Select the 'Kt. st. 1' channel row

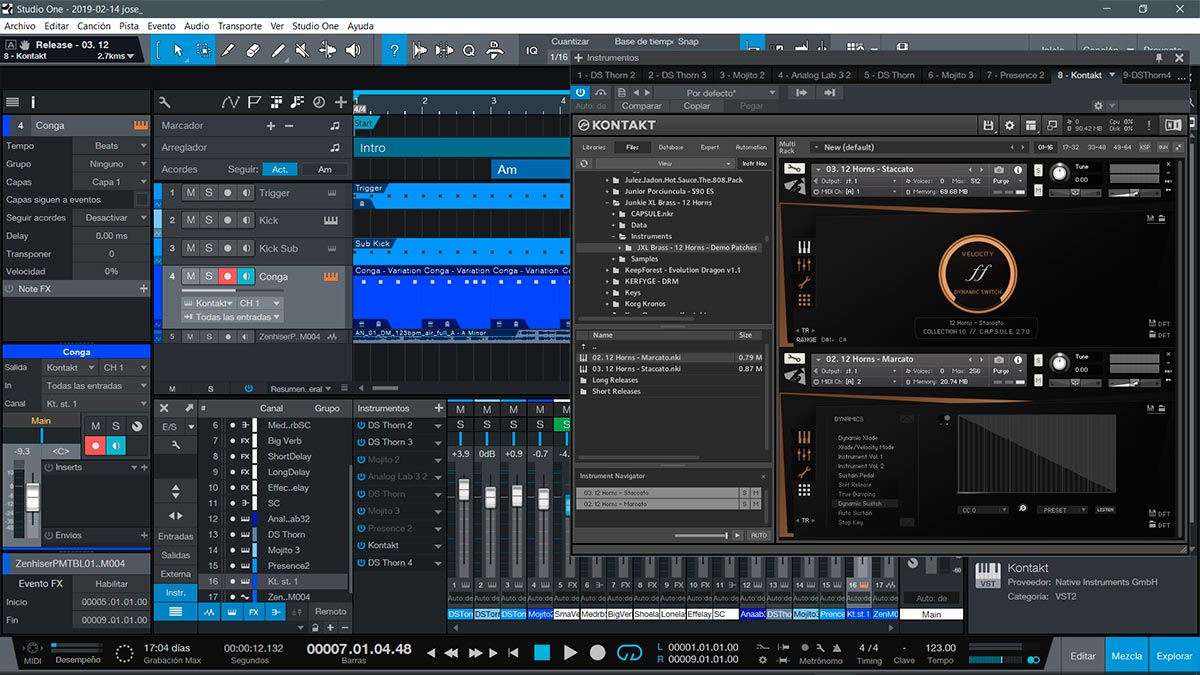click(274, 581)
